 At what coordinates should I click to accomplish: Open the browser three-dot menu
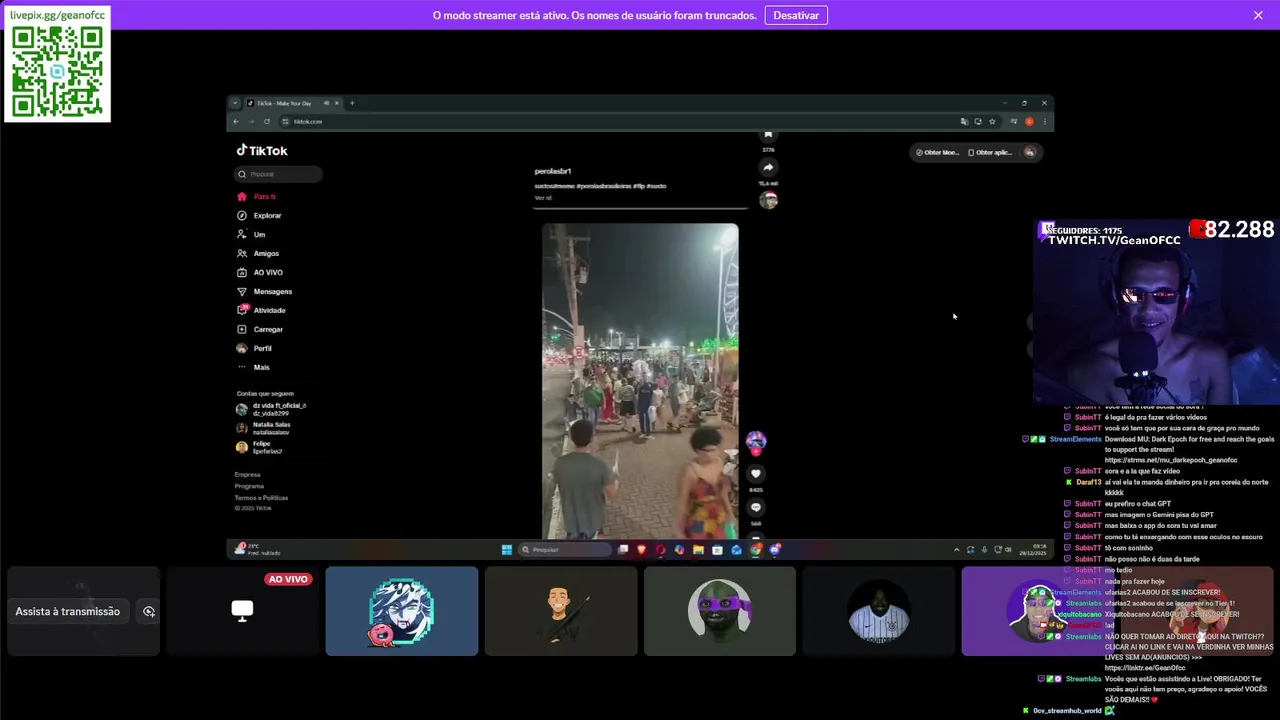coord(1045,121)
